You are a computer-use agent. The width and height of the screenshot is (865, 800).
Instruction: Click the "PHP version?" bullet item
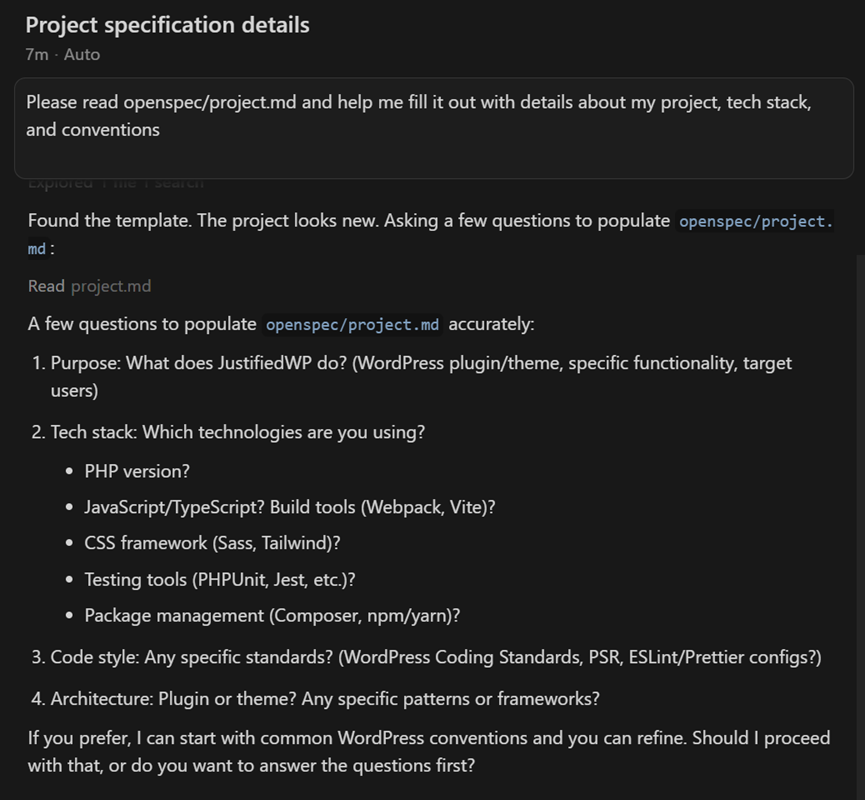click(x=137, y=471)
